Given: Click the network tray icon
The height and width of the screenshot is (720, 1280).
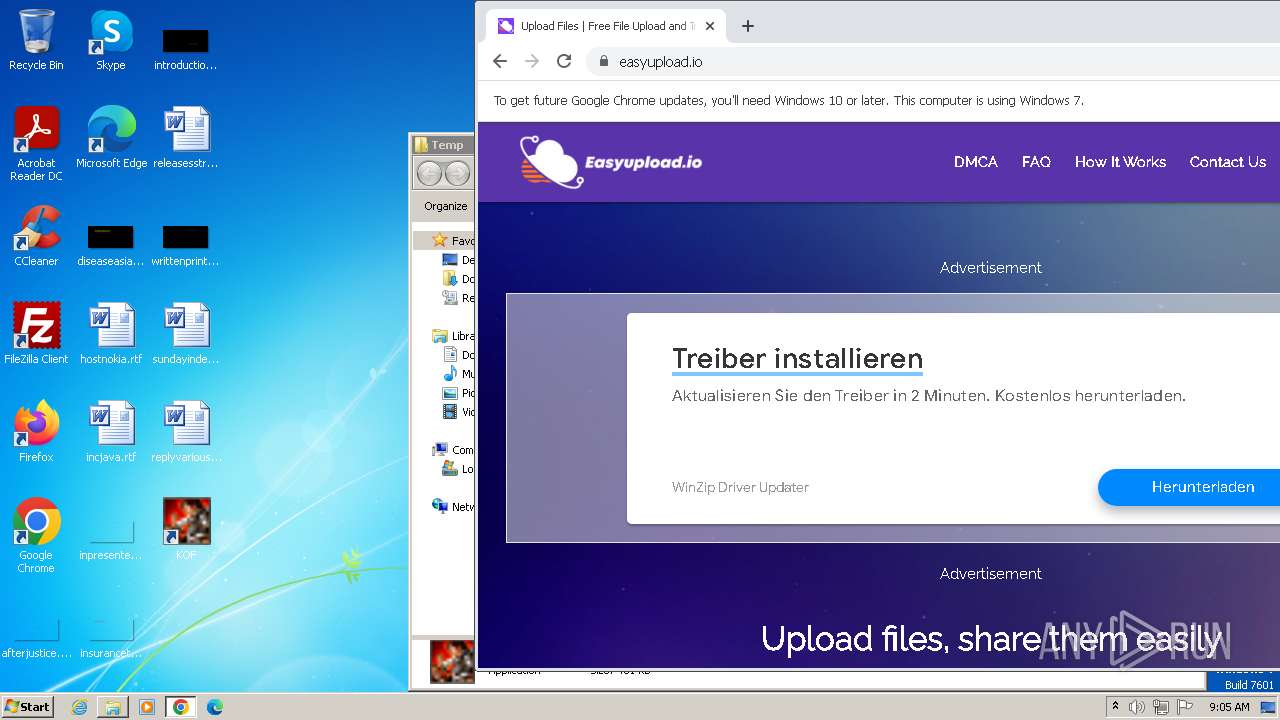Looking at the screenshot, I should coord(1161,707).
